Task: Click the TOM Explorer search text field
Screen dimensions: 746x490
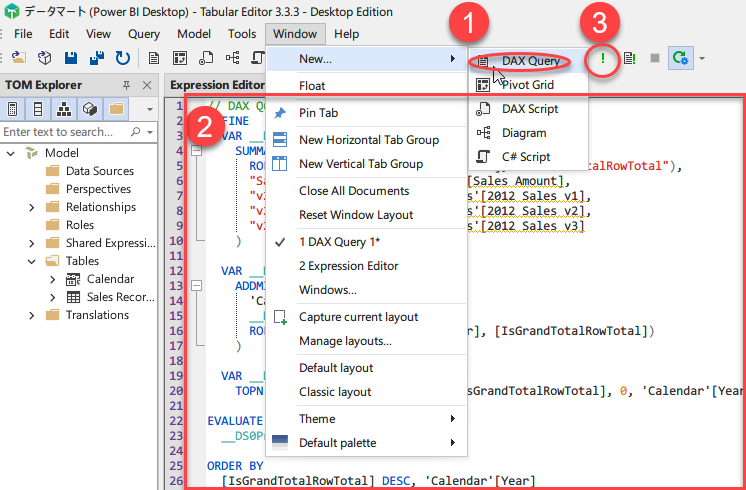Action: [64, 132]
